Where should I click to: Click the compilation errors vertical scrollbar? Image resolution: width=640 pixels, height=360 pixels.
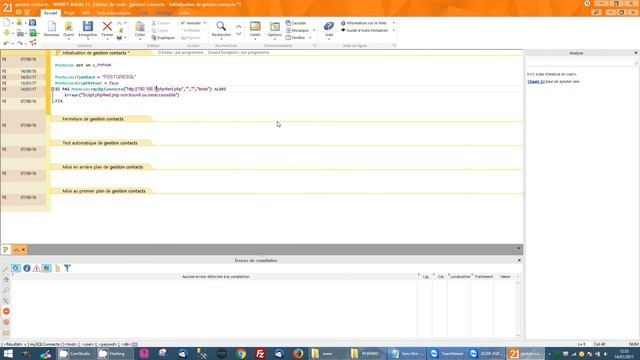pos(518,309)
